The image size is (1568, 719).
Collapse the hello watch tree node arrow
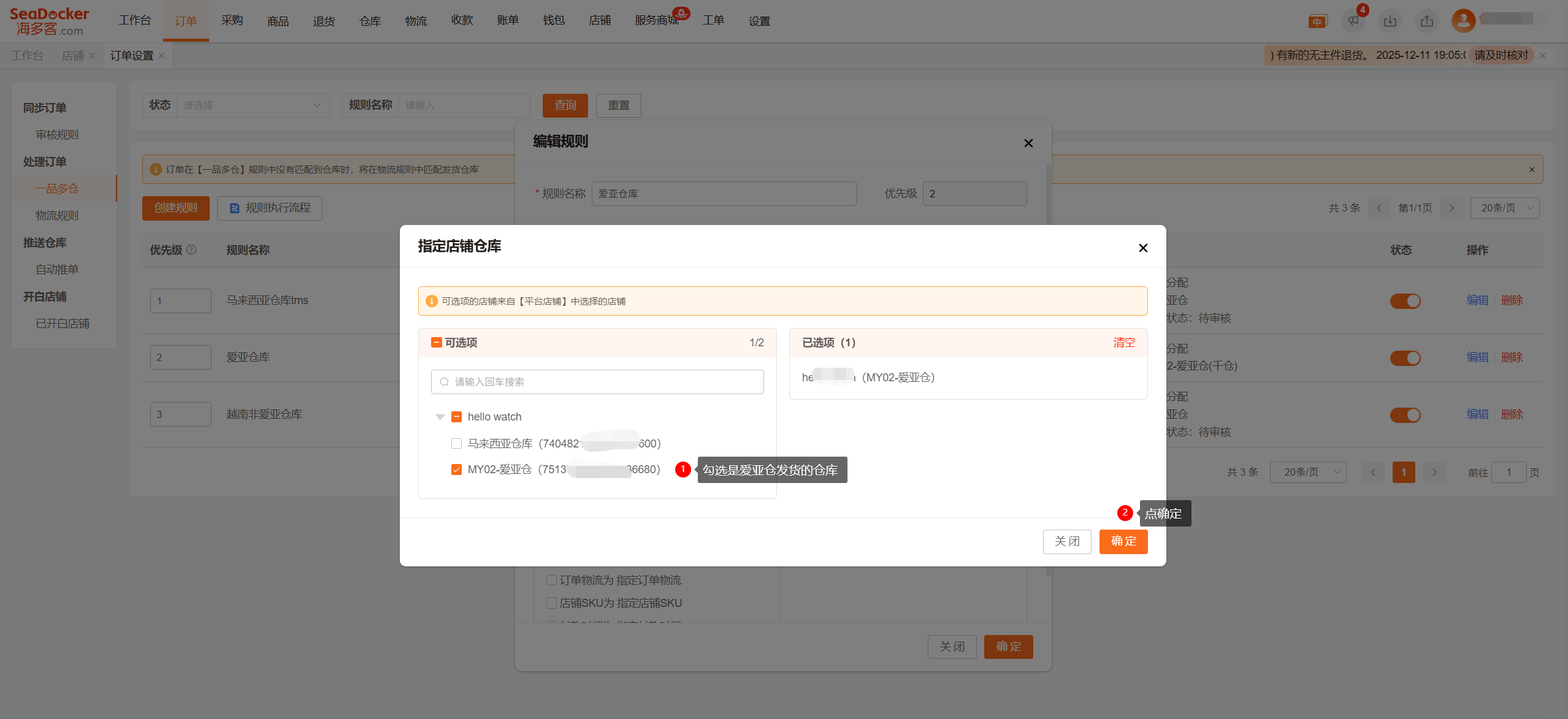click(440, 417)
